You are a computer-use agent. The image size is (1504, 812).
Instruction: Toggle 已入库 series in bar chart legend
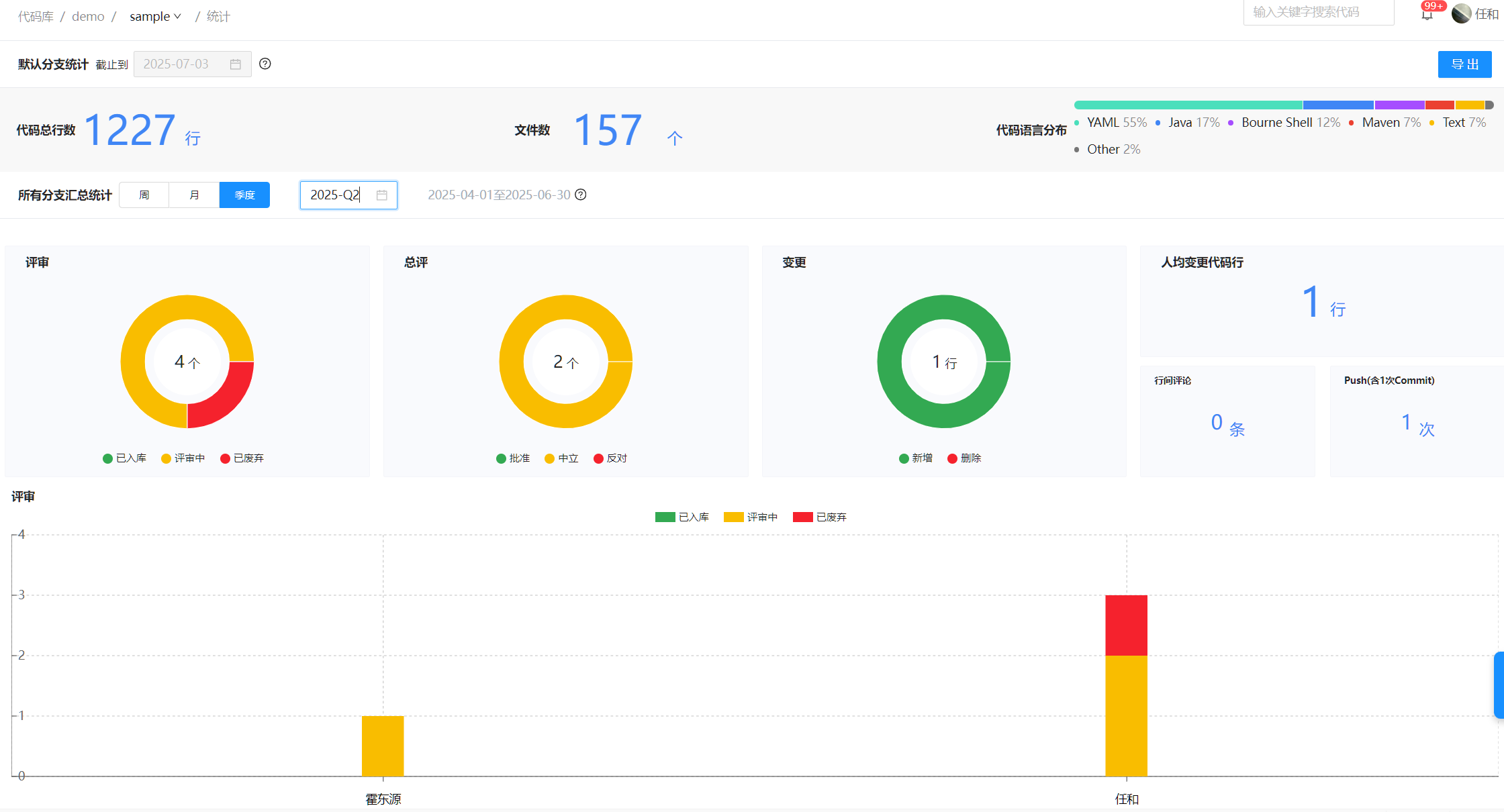[x=681, y=517]
